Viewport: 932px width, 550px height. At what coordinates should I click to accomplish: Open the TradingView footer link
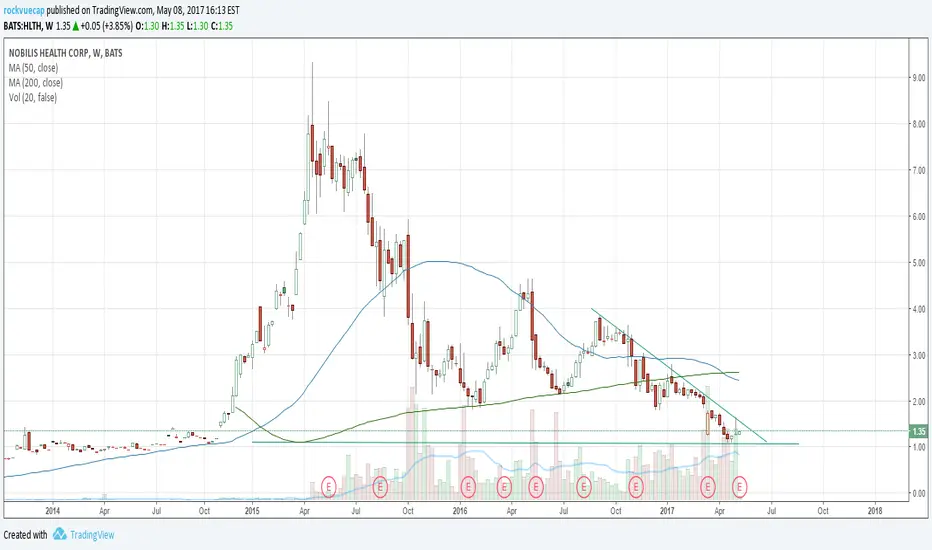[x=92, y=535]
